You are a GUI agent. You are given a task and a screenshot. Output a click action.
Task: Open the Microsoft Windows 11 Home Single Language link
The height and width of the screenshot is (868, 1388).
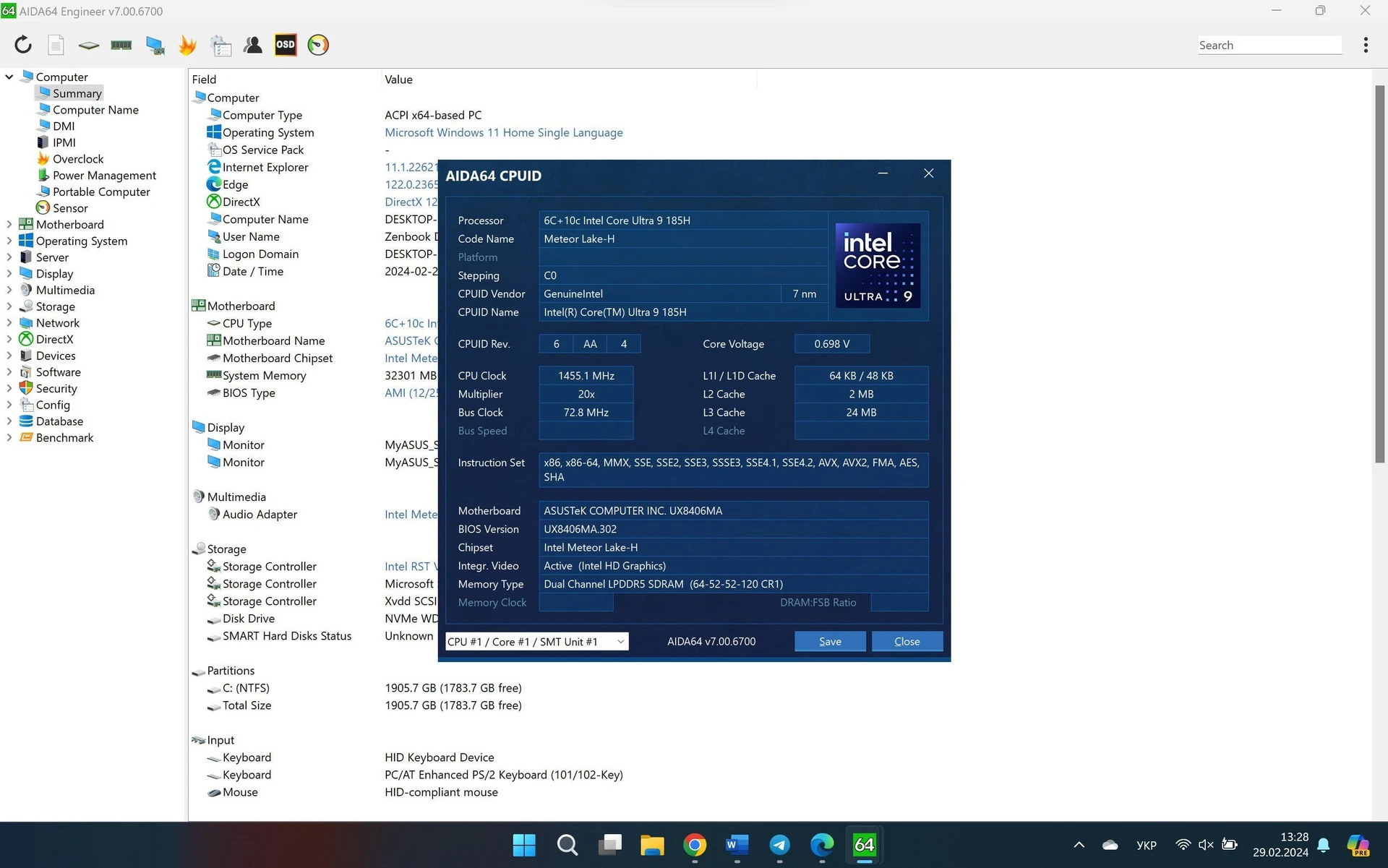coord(503,132)
